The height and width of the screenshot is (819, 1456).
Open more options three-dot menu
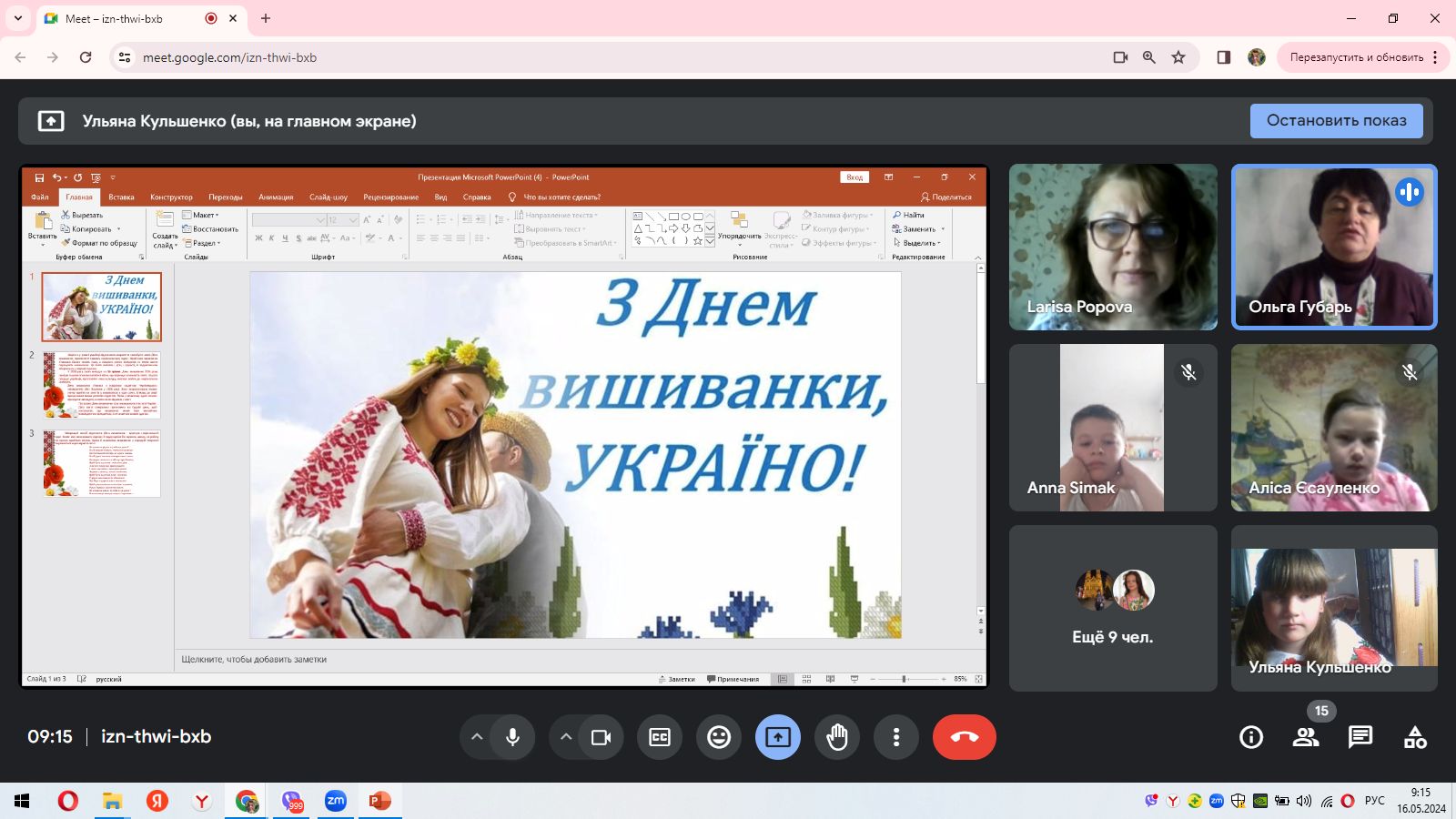pos(896,737)
